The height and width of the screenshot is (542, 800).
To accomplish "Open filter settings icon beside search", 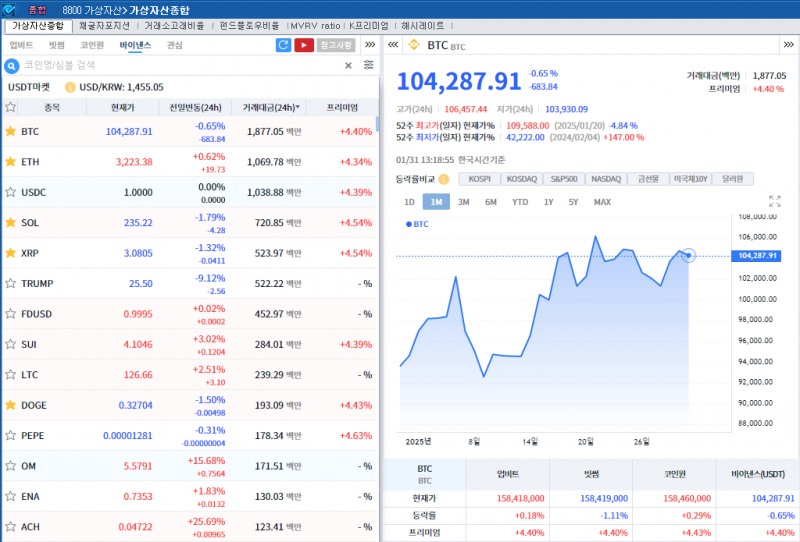I will pyautogui.click(x=369, y=65).
